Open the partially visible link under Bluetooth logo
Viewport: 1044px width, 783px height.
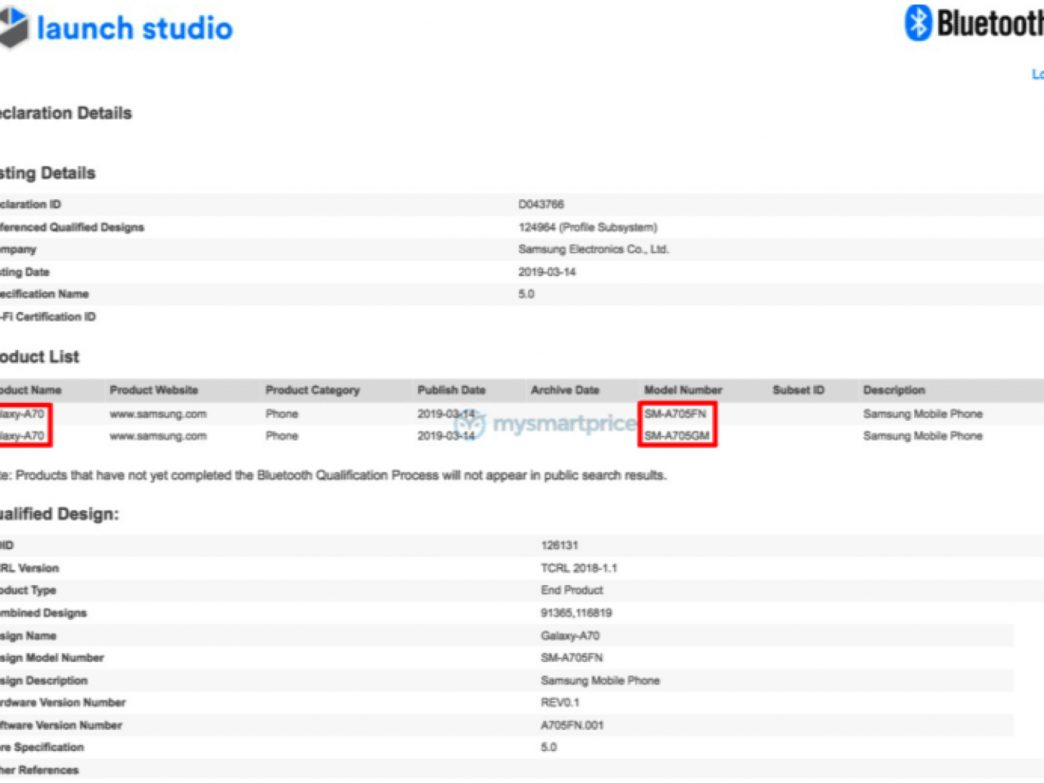1037,74
